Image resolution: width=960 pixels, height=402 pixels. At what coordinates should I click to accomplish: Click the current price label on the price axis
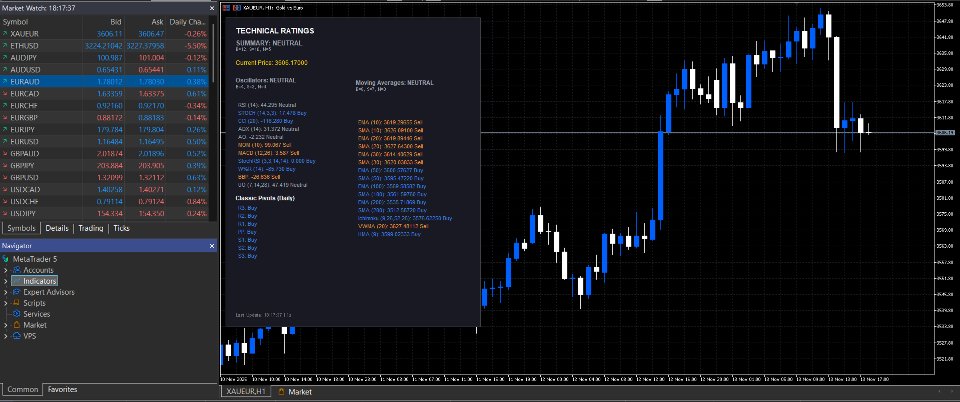[945, 132]
